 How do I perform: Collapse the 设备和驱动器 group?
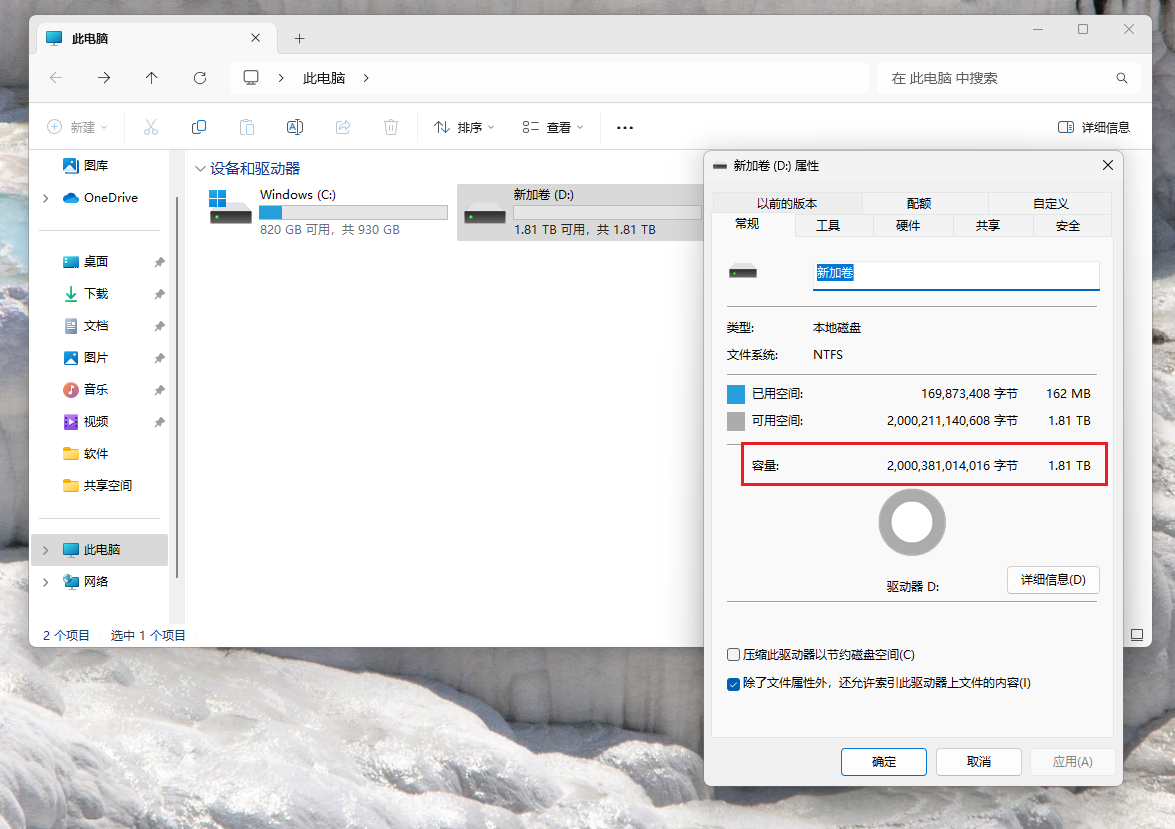tap(200, 169)
